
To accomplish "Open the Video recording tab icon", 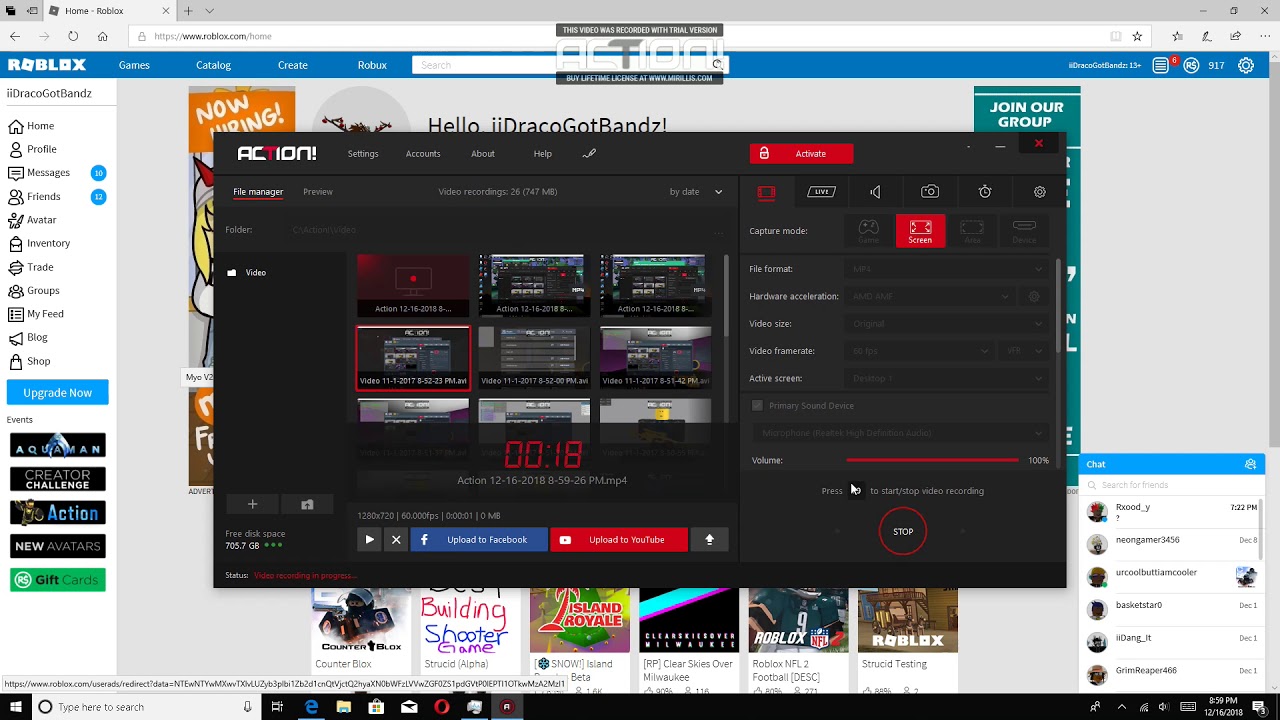I will (x=766, y=192).
